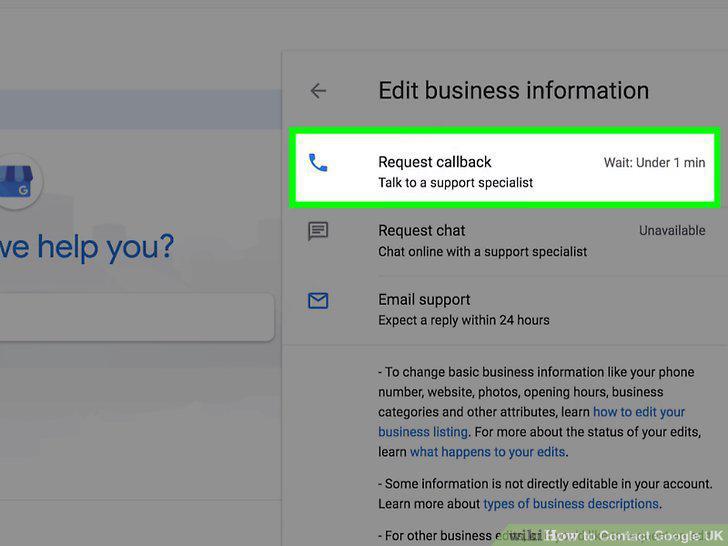Viewport: 728px width, 546px height.
Task: Open the 'types of business descriptions' link
Action: (571, 504)
